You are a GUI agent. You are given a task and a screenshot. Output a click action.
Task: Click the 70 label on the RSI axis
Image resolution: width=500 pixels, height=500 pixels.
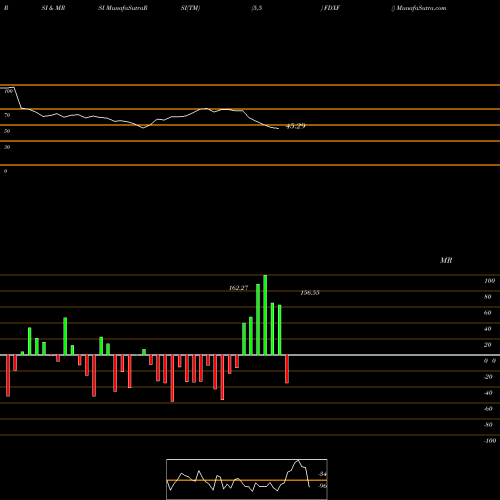tap(7, 115)
